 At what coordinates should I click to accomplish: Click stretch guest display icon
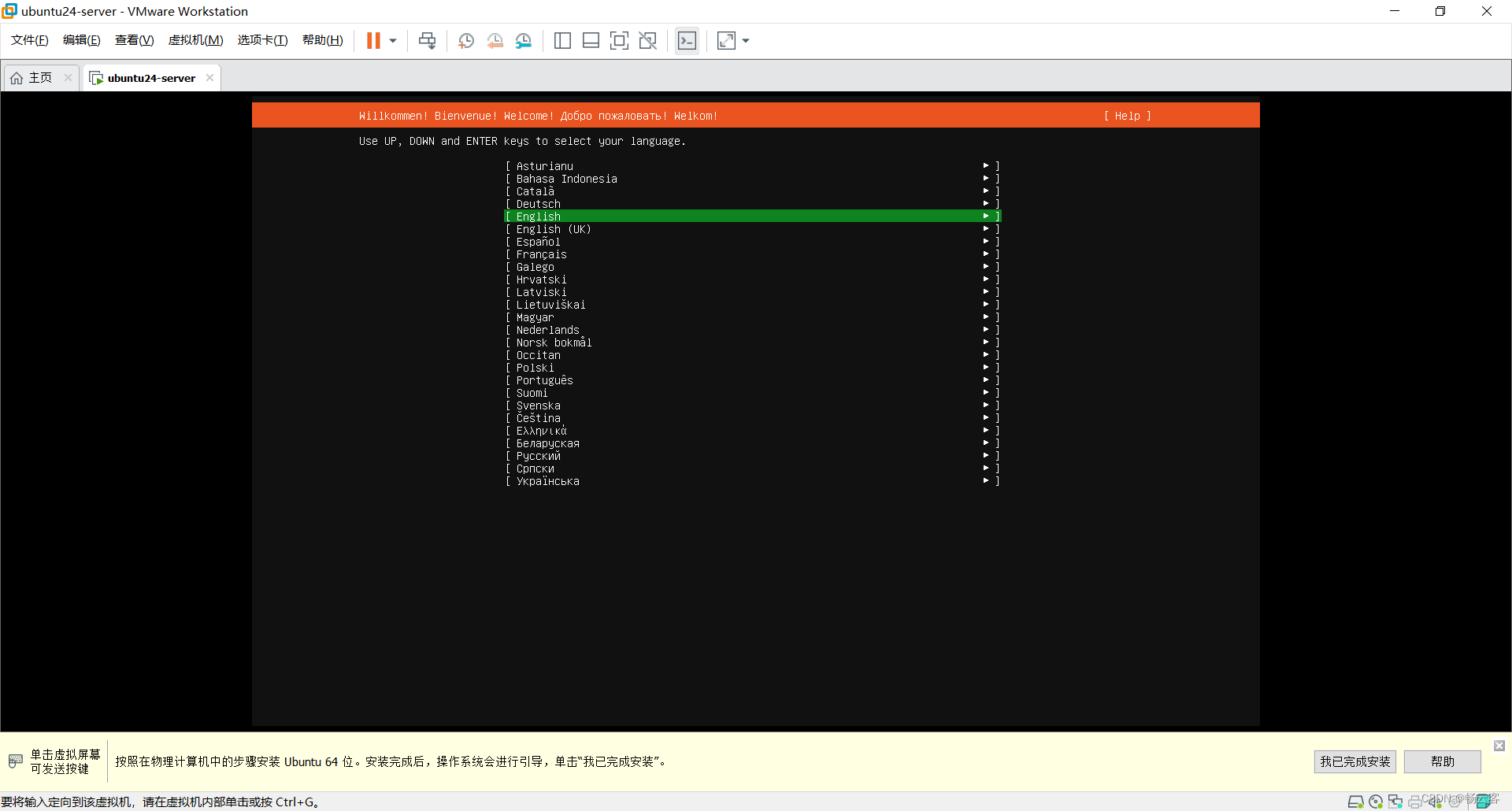[726, 40]
